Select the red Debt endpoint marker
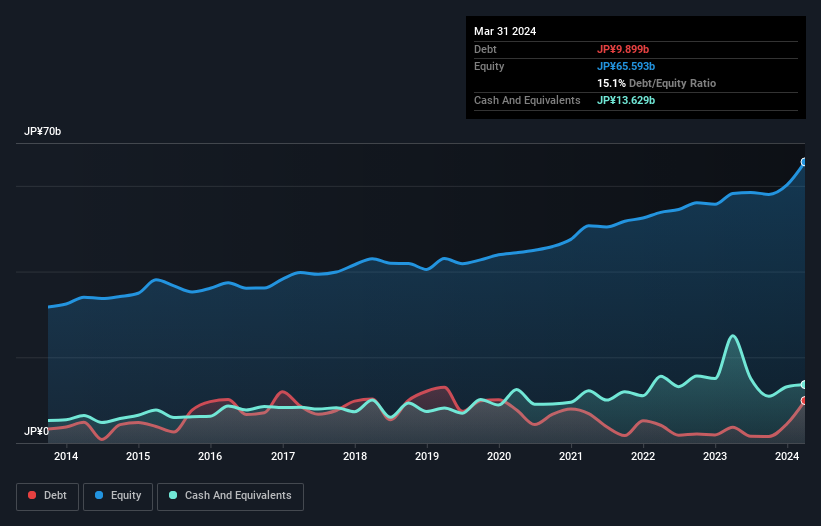Image resolution: width=821 pixels, height=526 pixels. pos(804,401)
